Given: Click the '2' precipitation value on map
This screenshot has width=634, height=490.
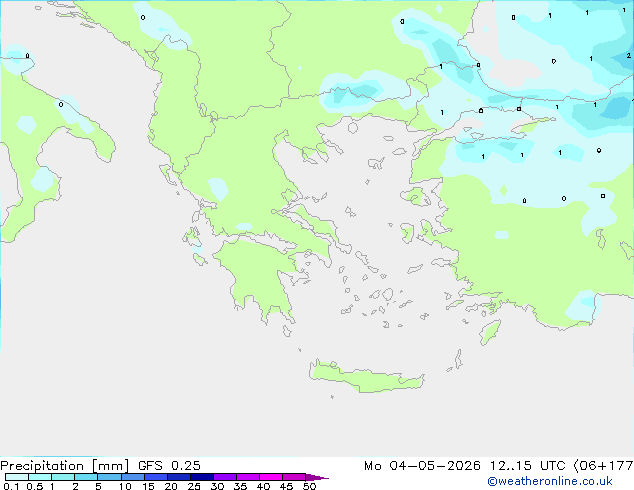Looking at the screenshot, I should [x=629, y=56].
